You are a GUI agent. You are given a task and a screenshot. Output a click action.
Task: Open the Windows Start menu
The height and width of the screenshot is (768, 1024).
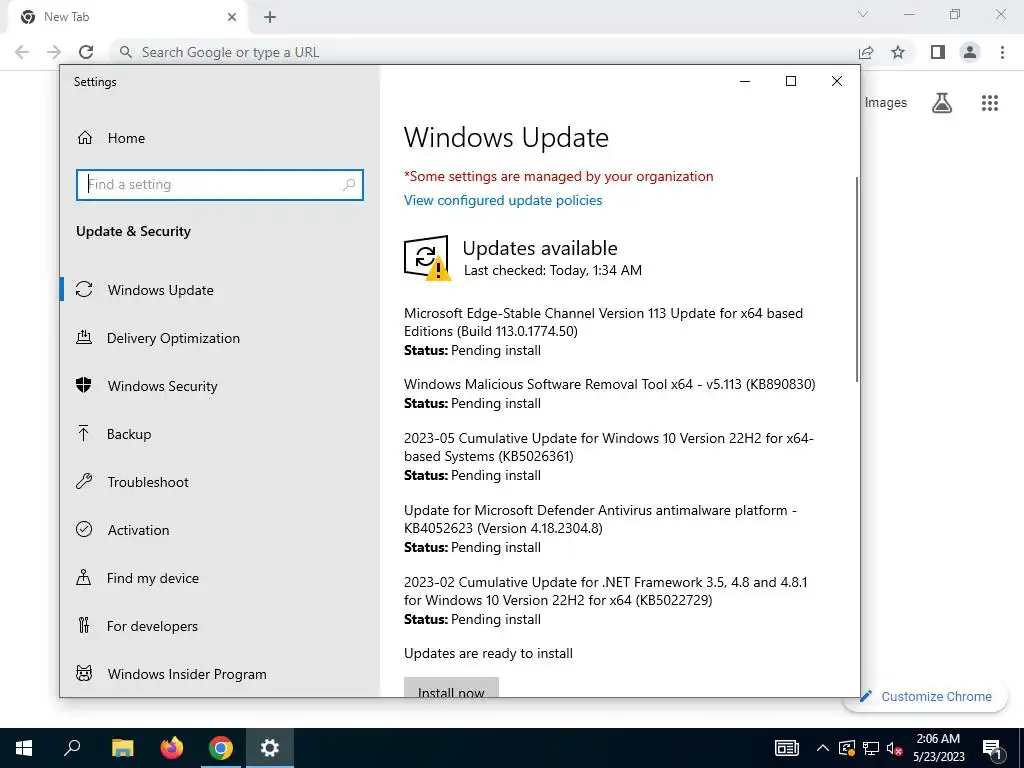pos(24,748)
